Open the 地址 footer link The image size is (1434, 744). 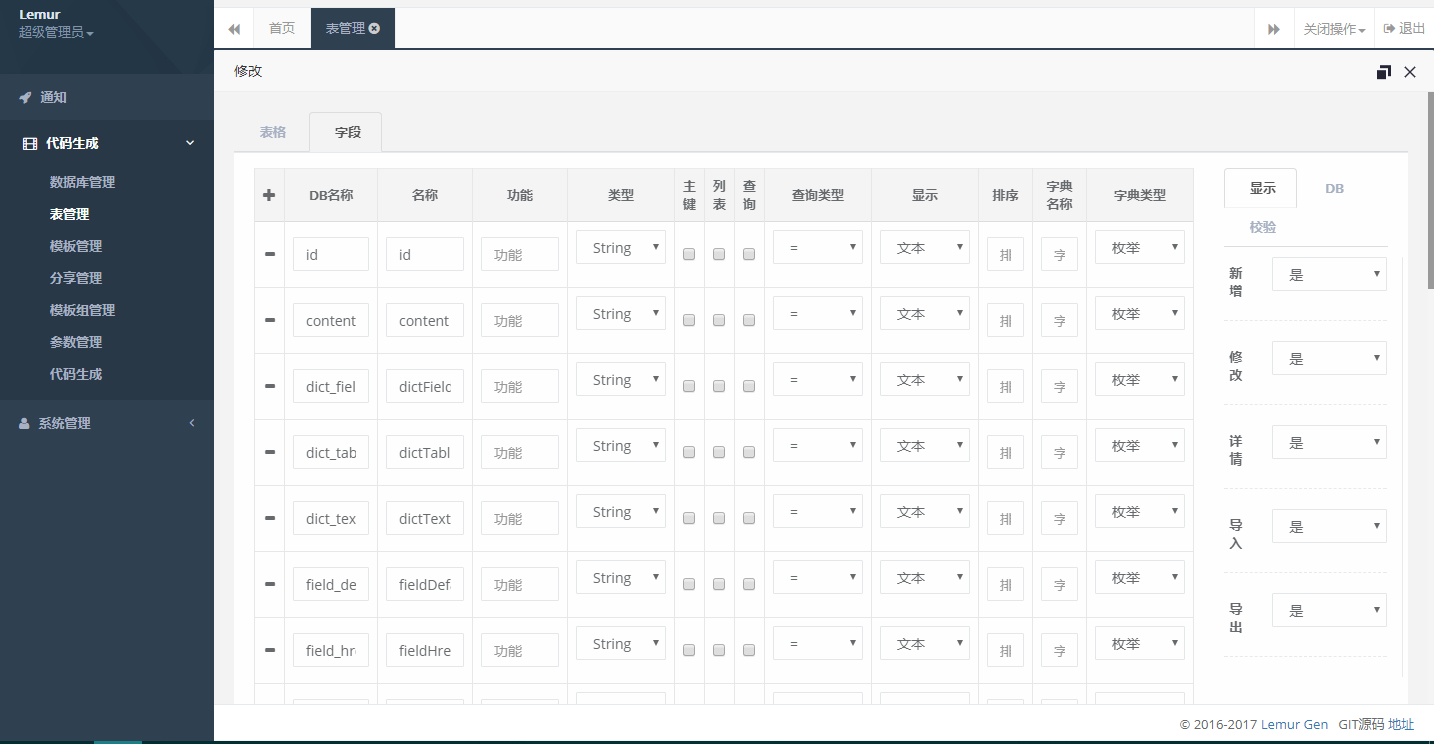[1401, 724]
